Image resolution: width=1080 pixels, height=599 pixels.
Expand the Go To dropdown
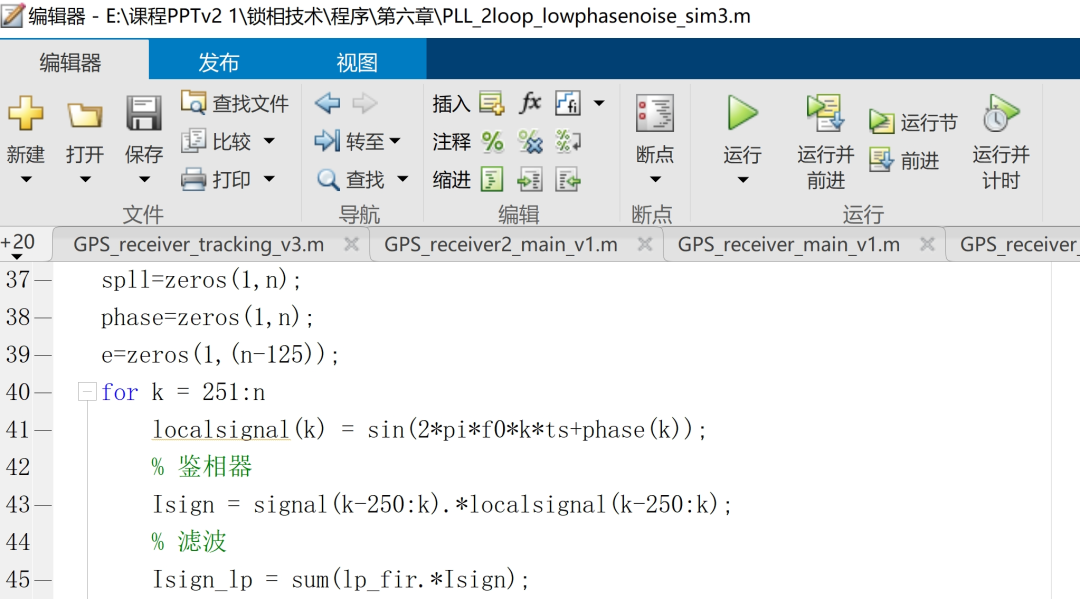[395, 142]
